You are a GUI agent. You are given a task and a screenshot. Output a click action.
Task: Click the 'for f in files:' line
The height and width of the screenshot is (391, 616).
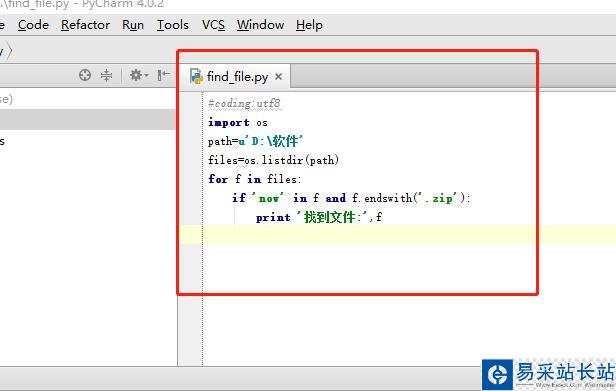pos(255,179)
